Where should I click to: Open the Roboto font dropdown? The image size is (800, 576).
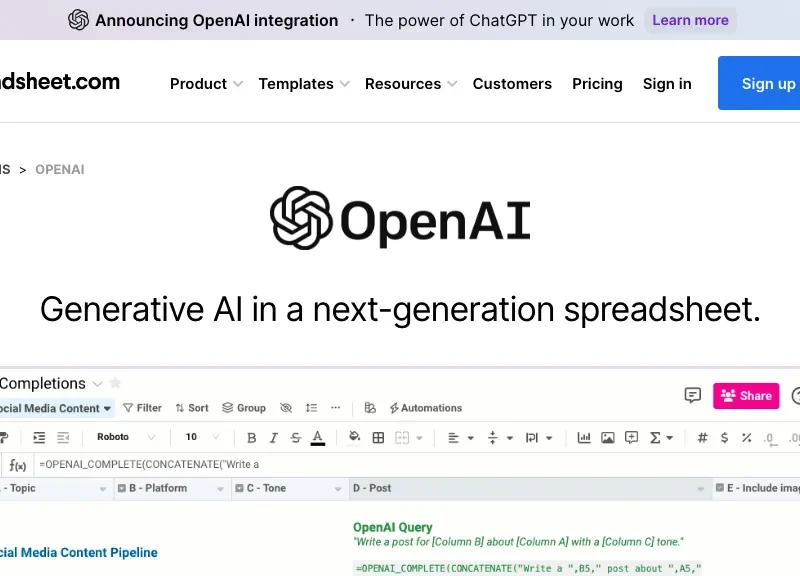(126, 437)
